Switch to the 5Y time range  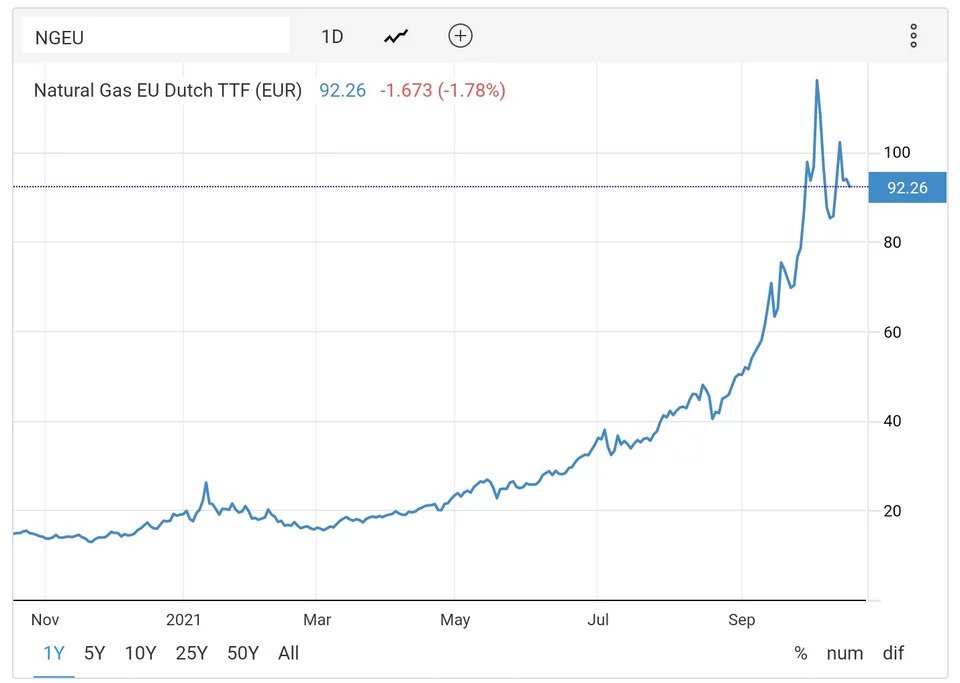click(x=94, y=653)
